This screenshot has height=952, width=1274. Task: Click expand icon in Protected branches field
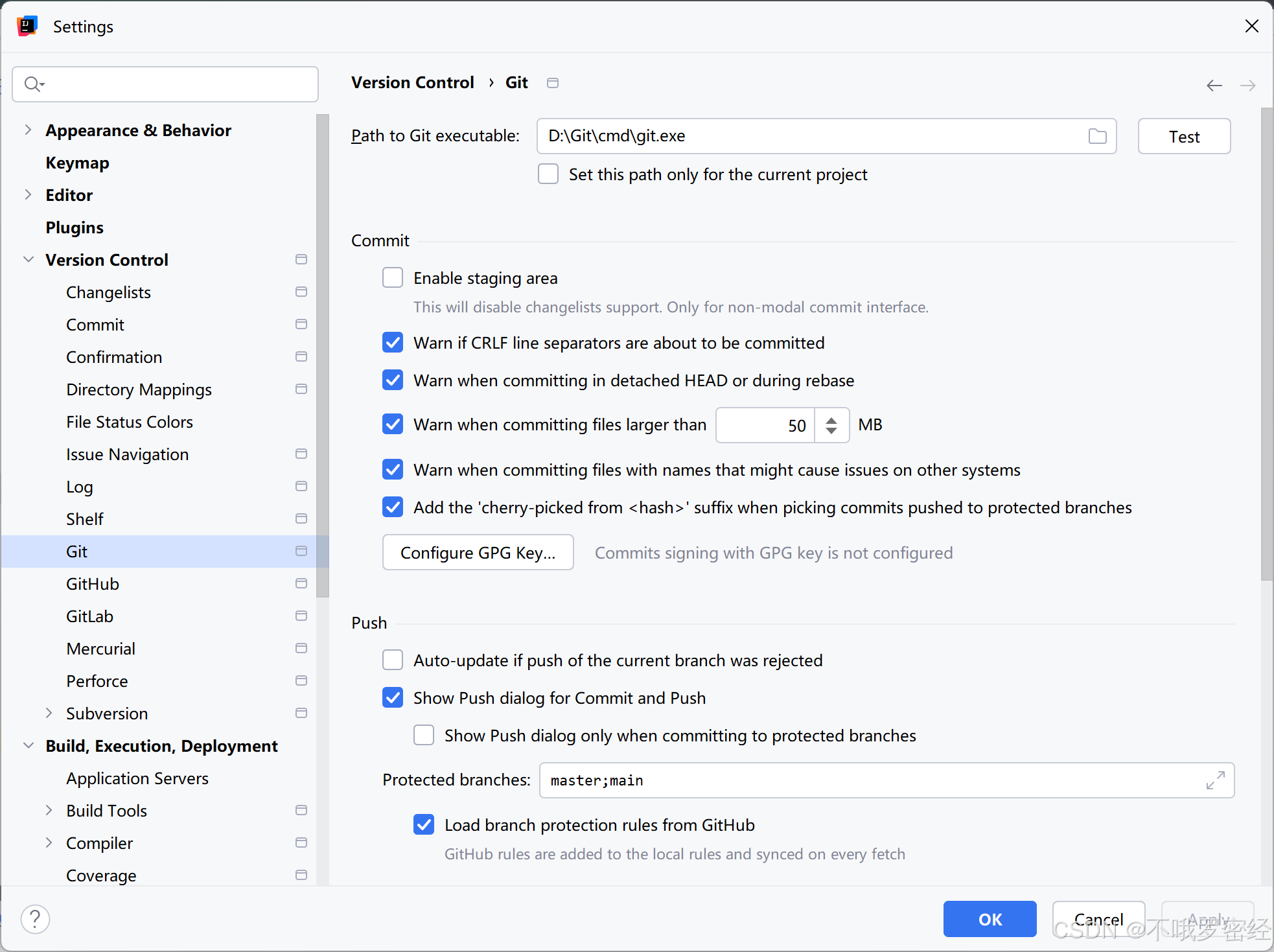coord(1215,780)
